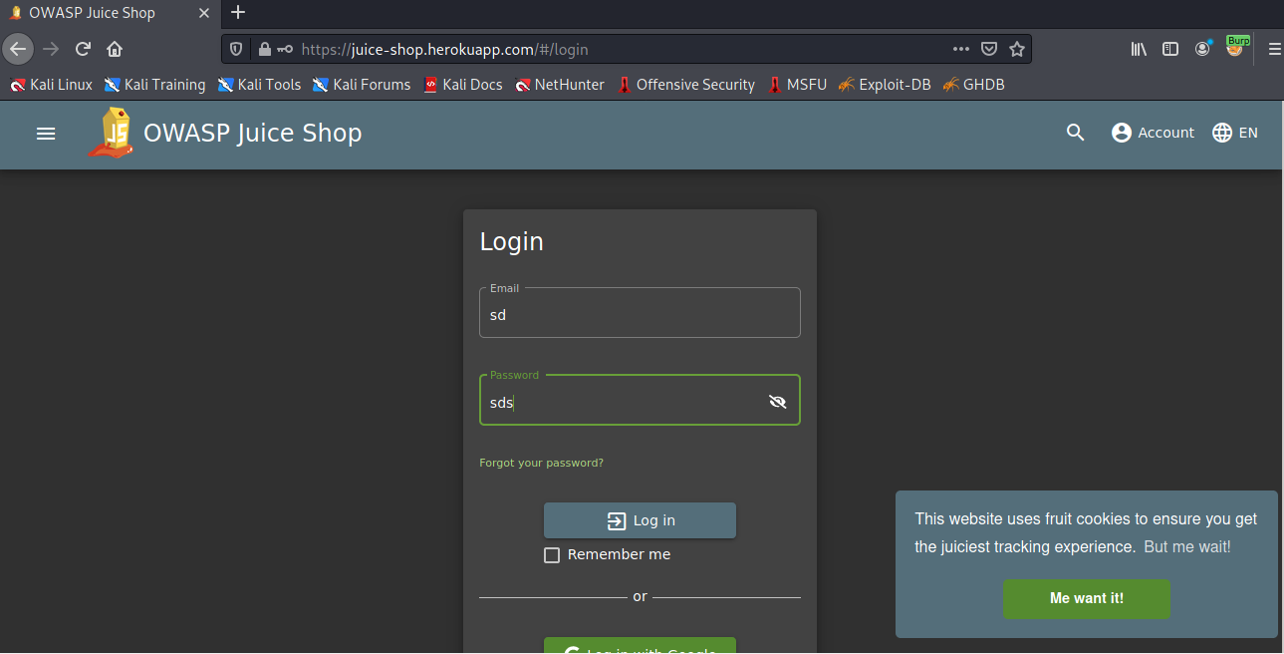Screen dimensions: 1284x654
Task: Open page actions three-dots menu
Action: point(961,49)
